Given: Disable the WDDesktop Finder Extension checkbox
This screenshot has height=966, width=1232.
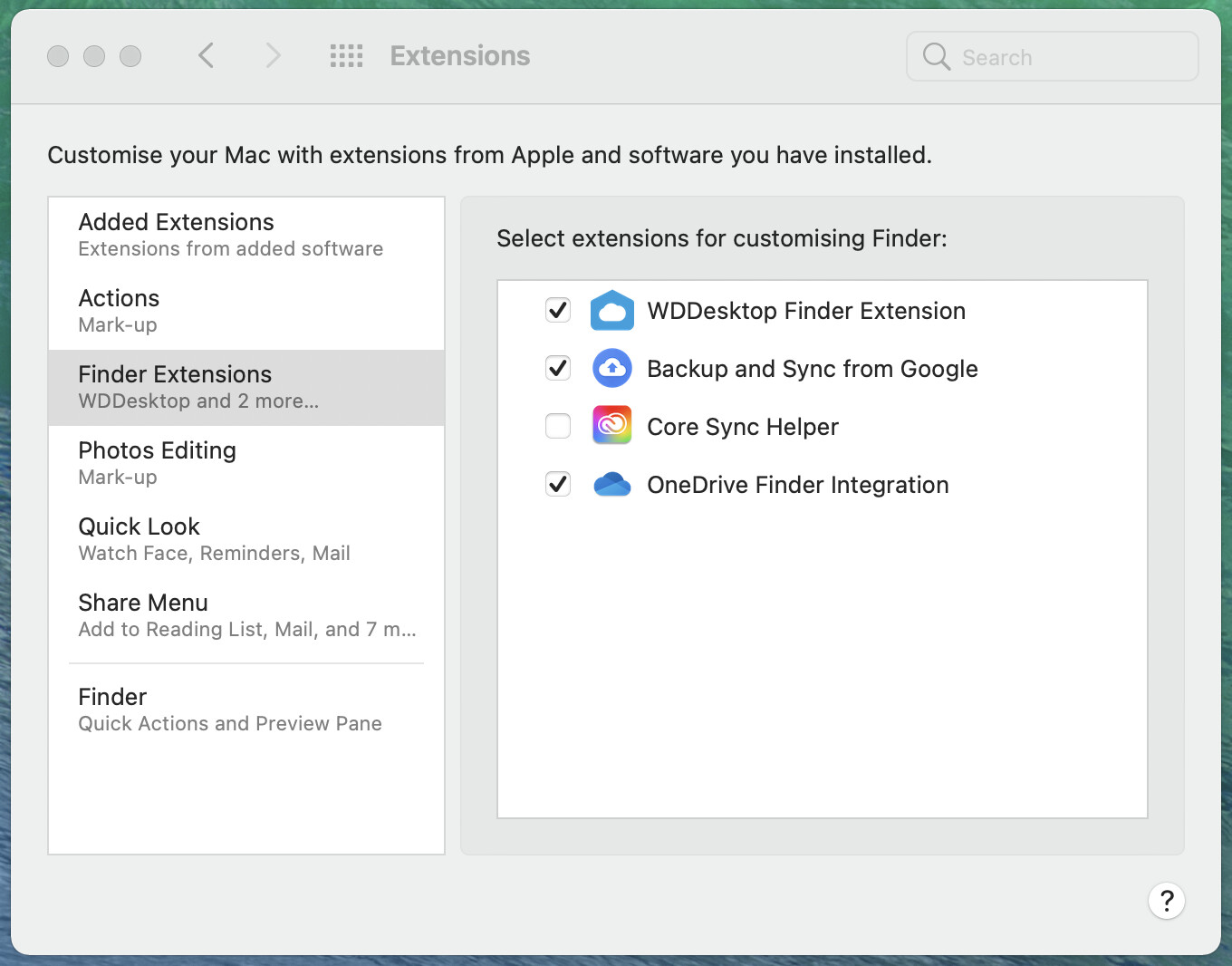Looking at the screenshot, I should [x=558, y=311].
